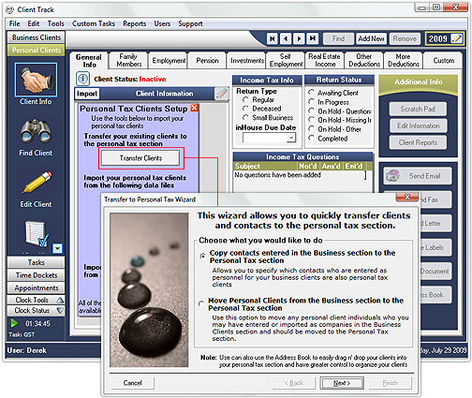Open the Tools menu
Screen dimensions: 472x398
point(56,24)
